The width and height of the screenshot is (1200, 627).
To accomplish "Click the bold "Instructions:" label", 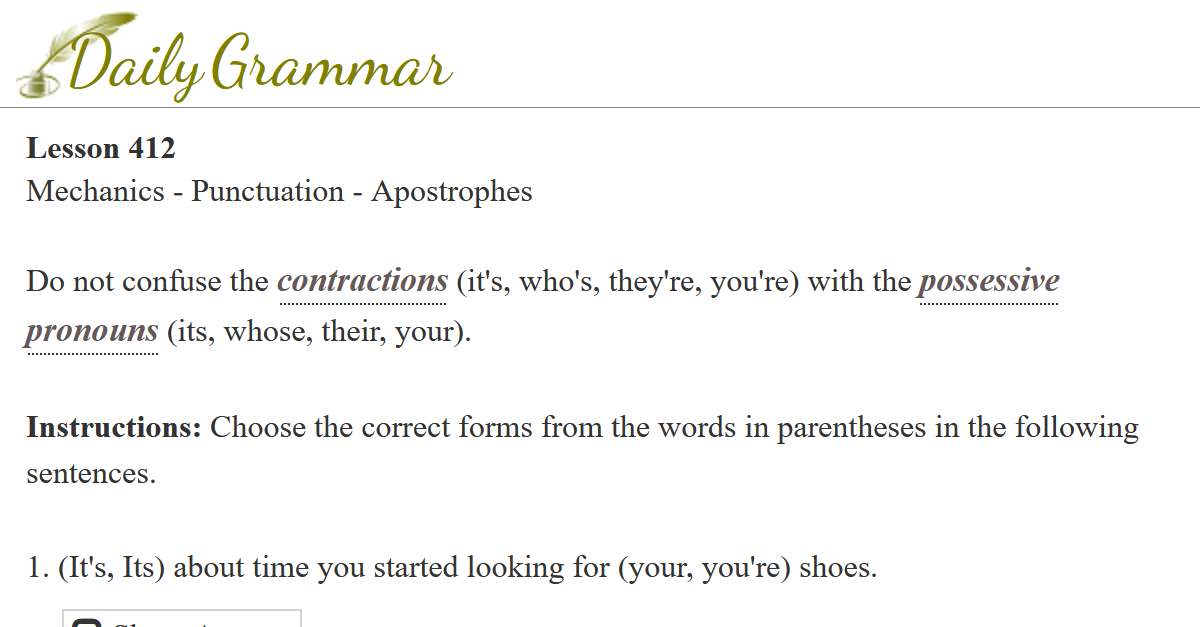I will tap(114, 428).
